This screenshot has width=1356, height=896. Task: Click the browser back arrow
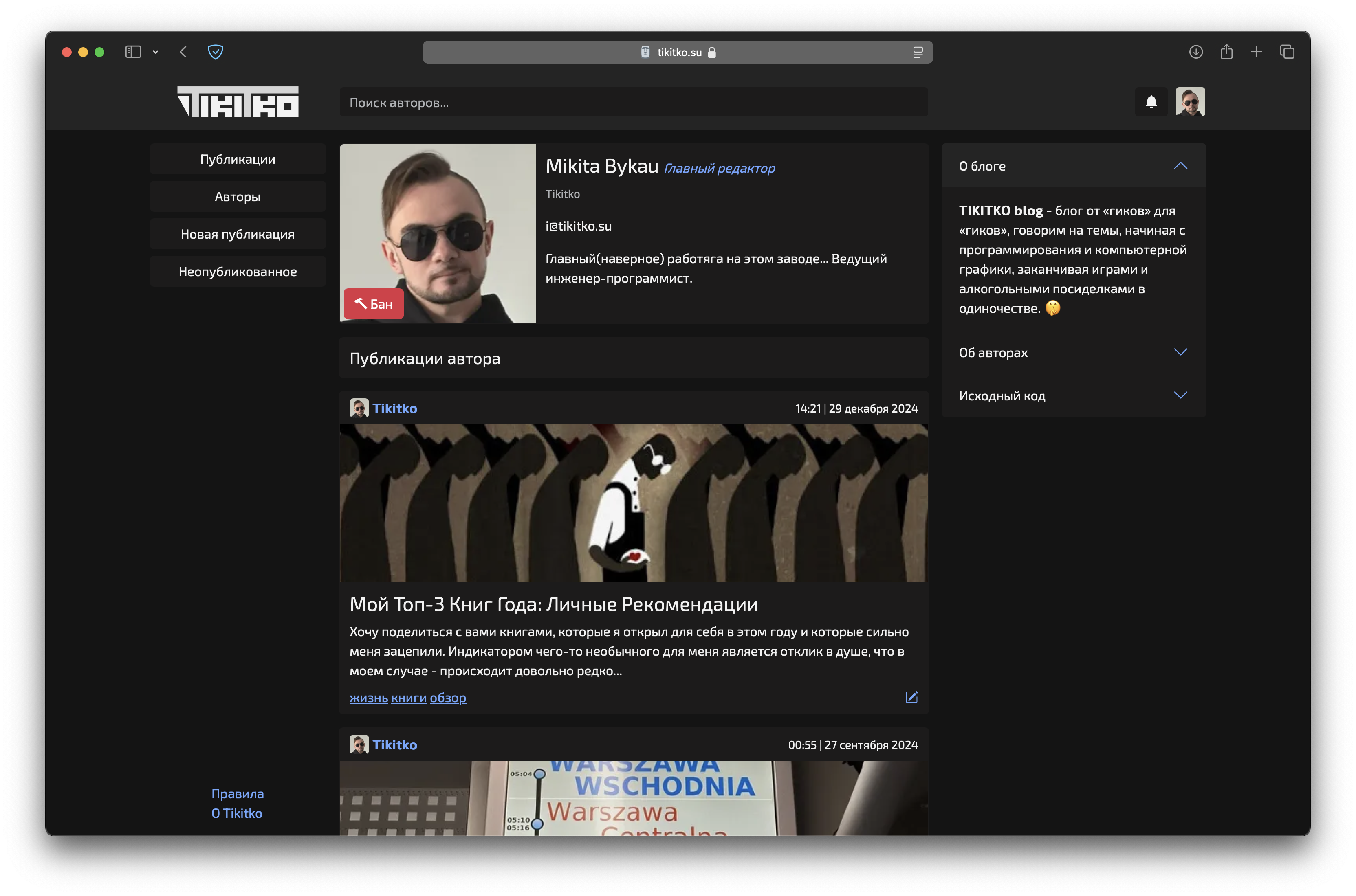pos(183,52)
